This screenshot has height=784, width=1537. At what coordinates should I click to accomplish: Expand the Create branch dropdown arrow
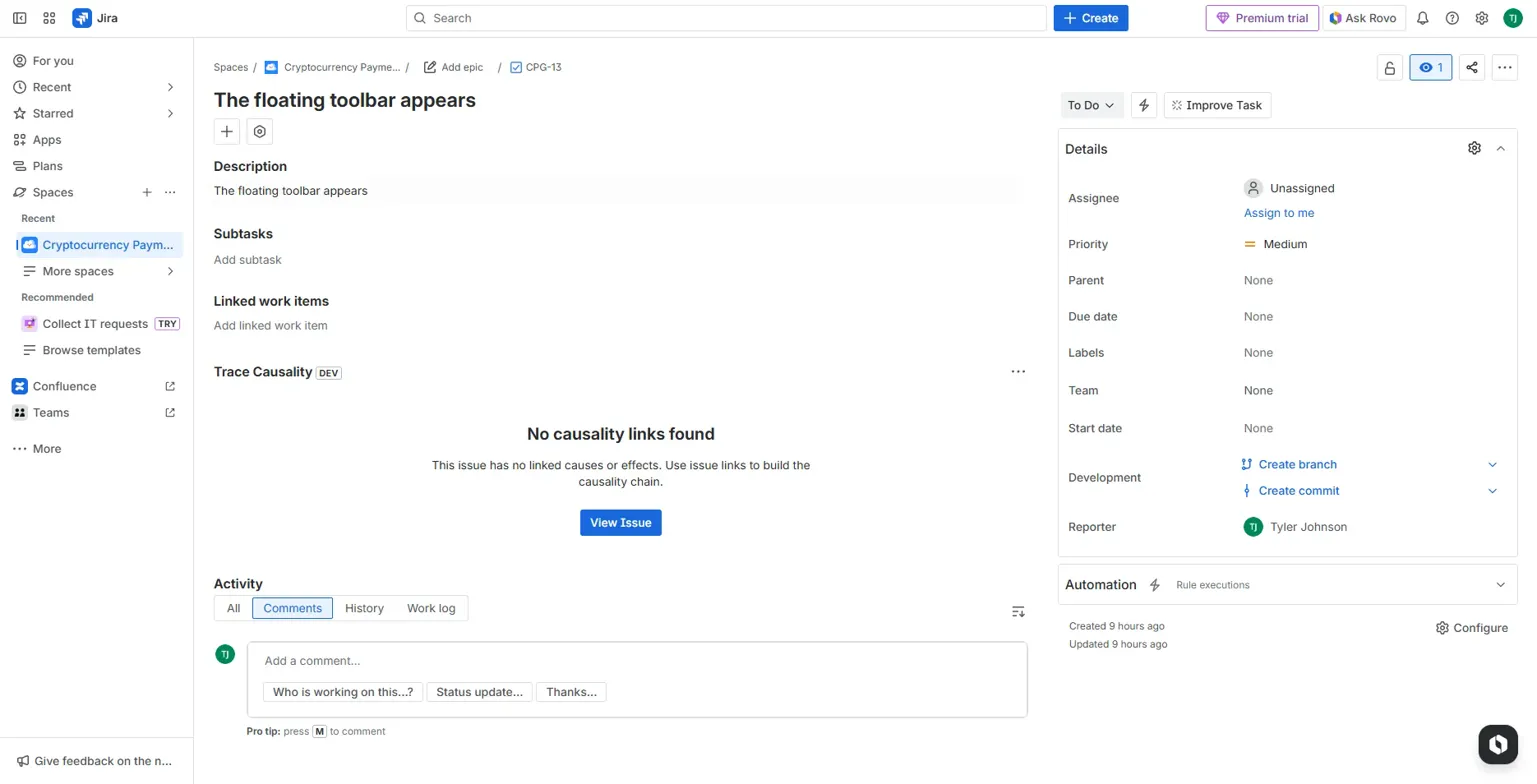(x=1492, y=464)
